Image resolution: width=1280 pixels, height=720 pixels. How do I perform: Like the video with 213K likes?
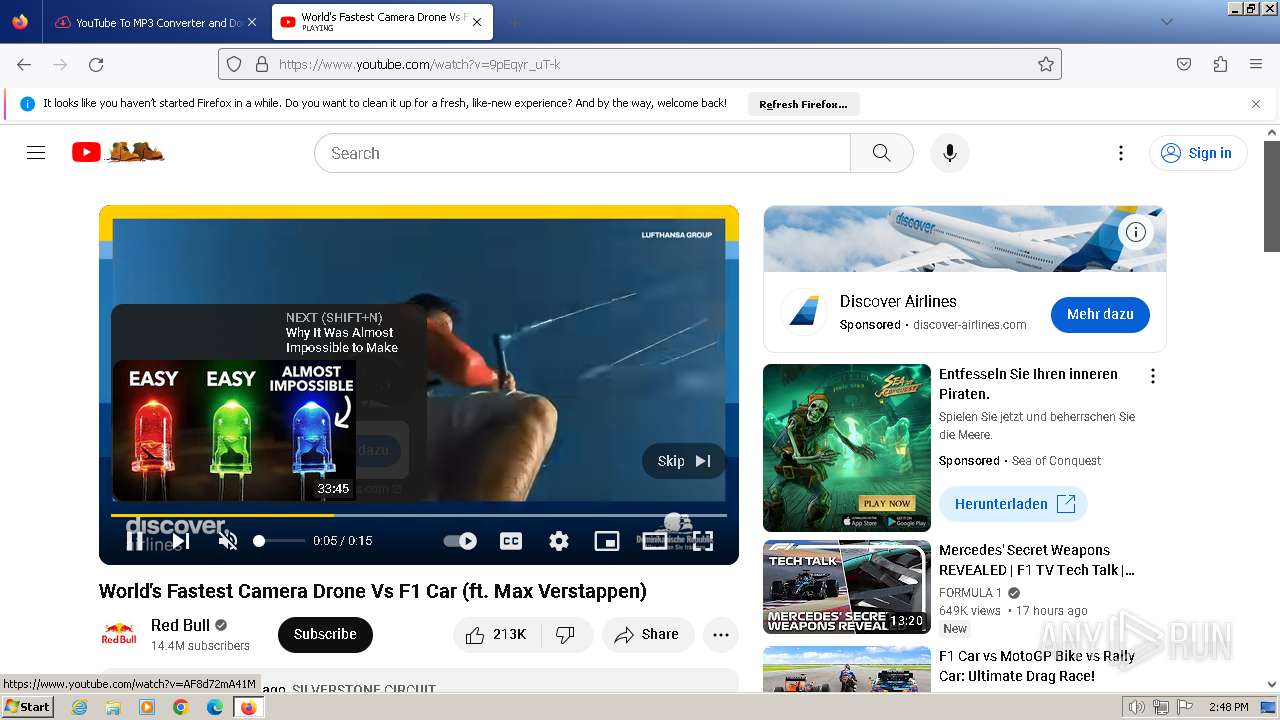click(496, 634)
